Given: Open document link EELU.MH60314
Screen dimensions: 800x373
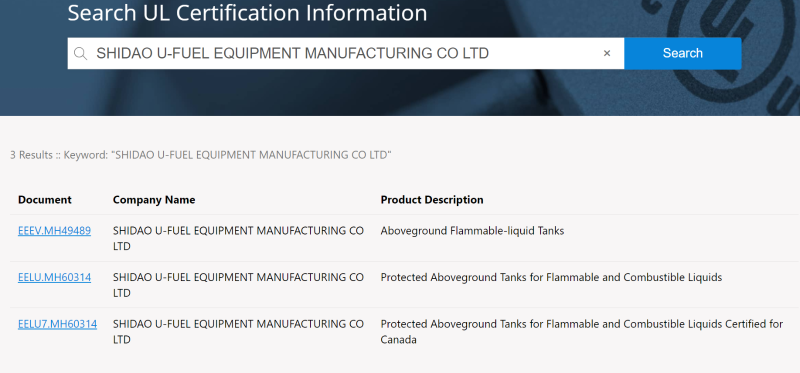Looking at the screenshot, I should tap(55, 278).
